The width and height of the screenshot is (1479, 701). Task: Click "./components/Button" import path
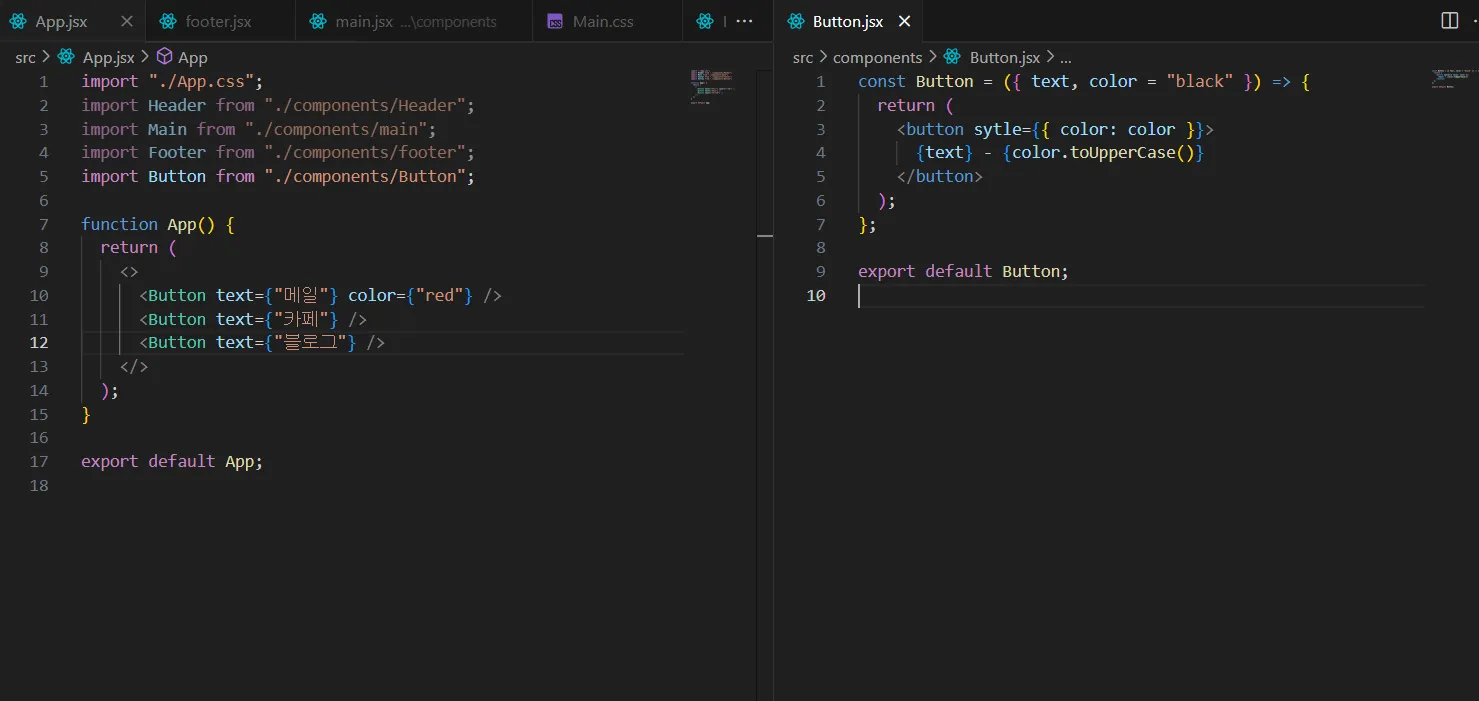(x=365, y=176)
